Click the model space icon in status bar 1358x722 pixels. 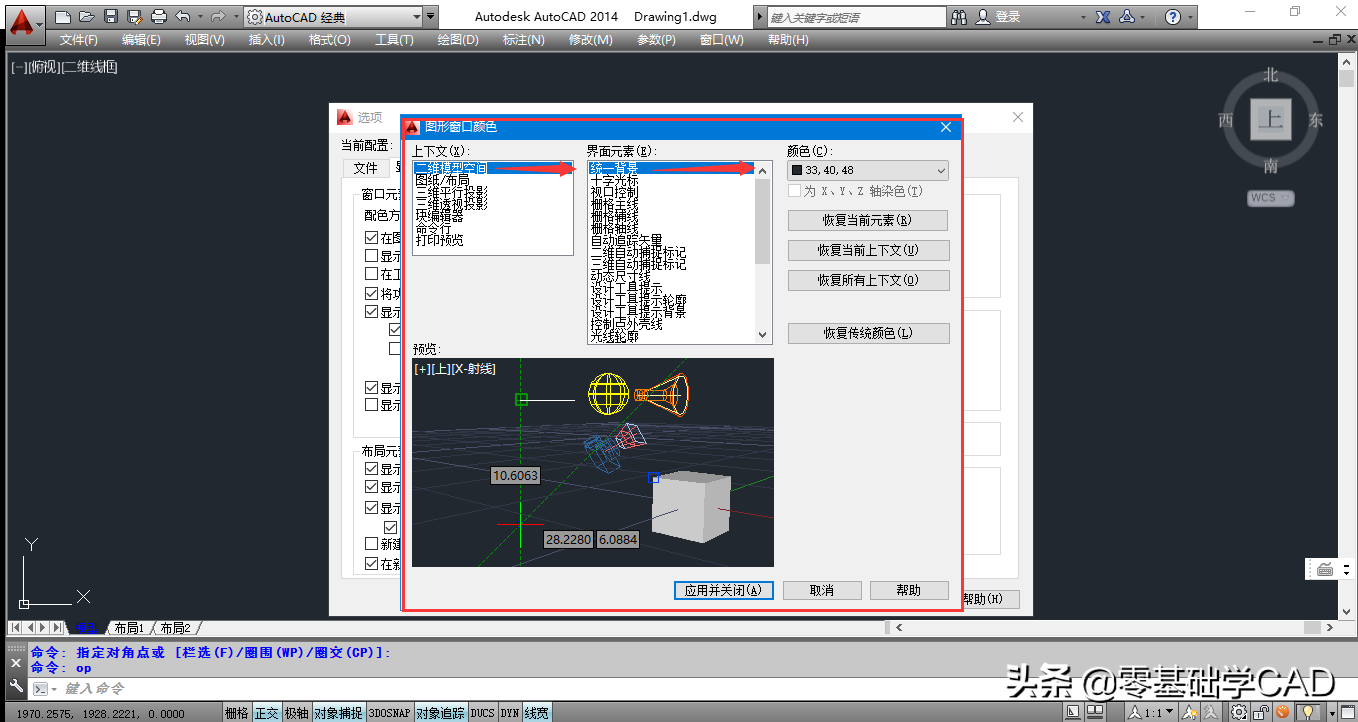[1073, 712]
